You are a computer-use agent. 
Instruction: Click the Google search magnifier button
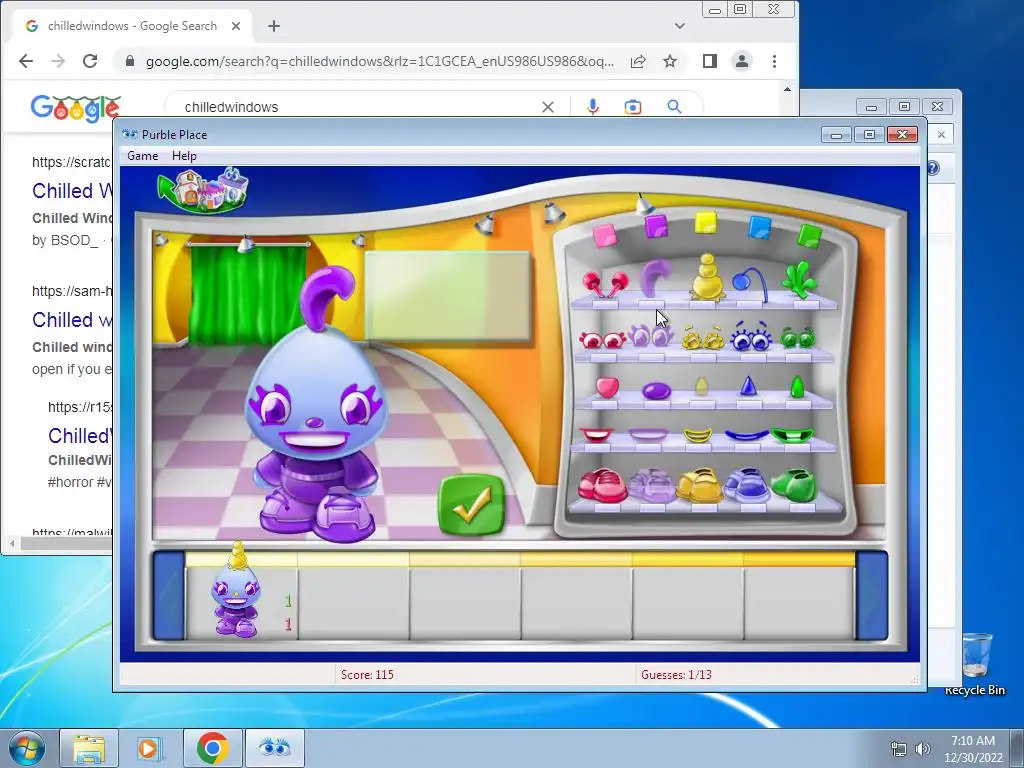coord(675,107)
